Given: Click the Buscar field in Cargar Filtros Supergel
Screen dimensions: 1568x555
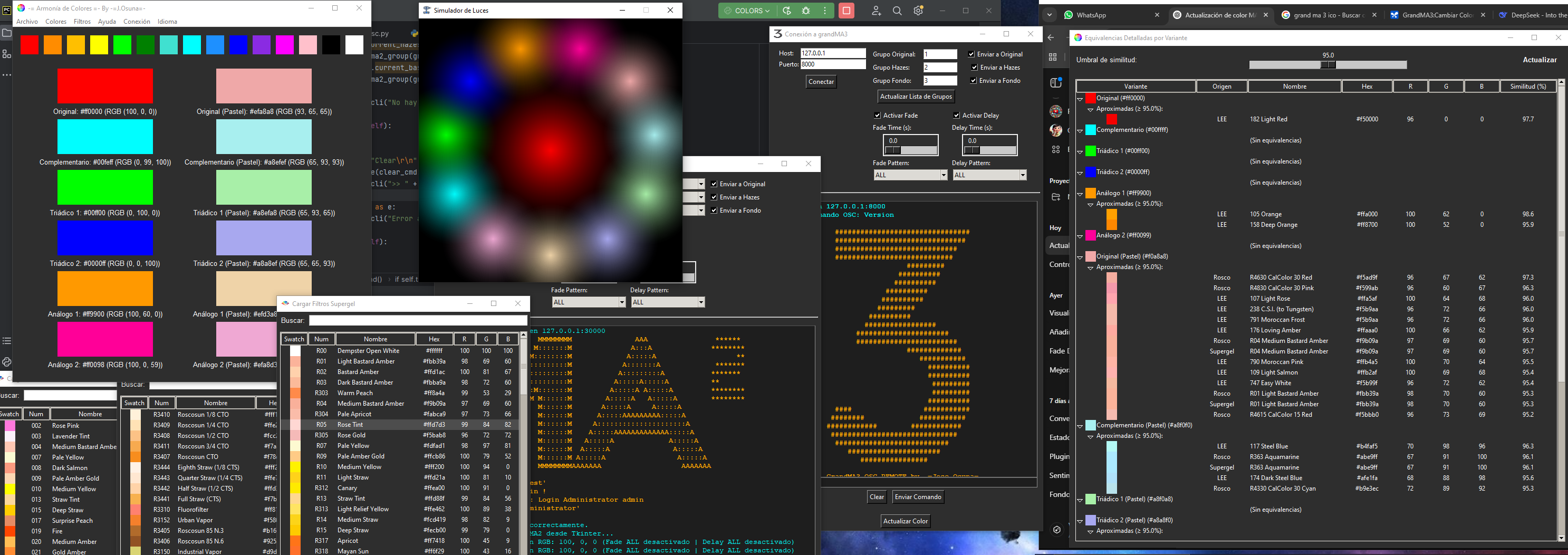Looking at the screenshot, I should [418, 320].
